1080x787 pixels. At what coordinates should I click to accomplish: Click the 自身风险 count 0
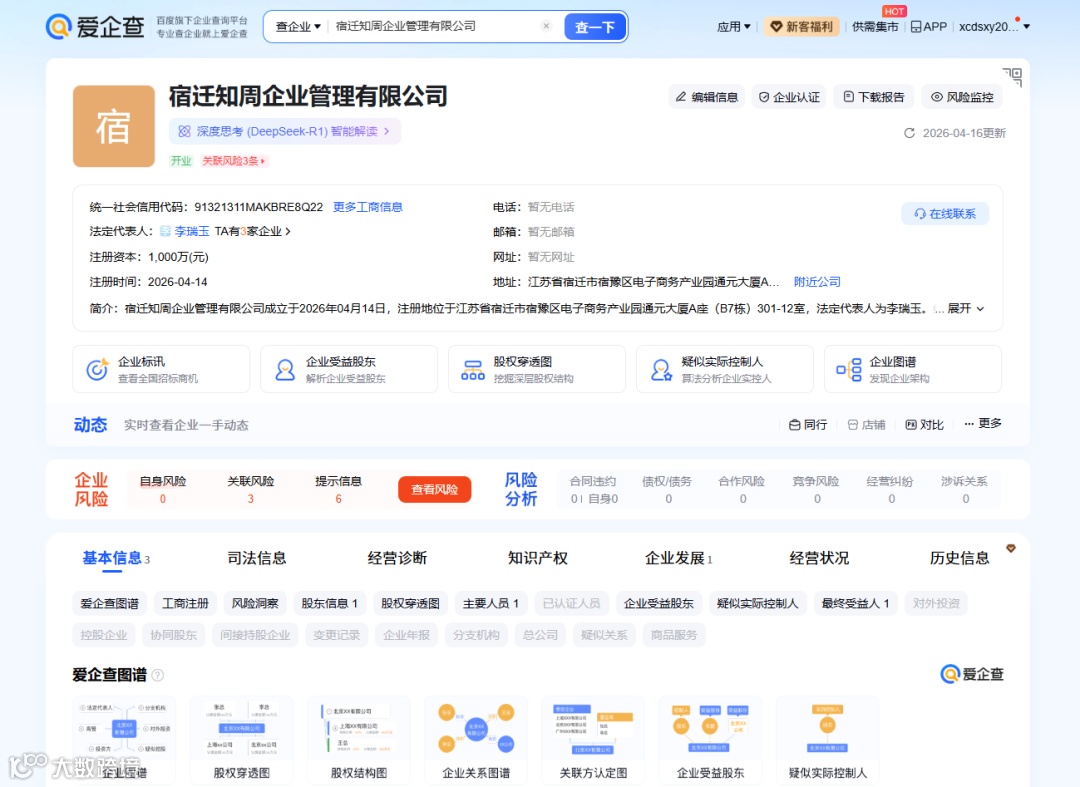pyautogui.click(x=163, y=499)
